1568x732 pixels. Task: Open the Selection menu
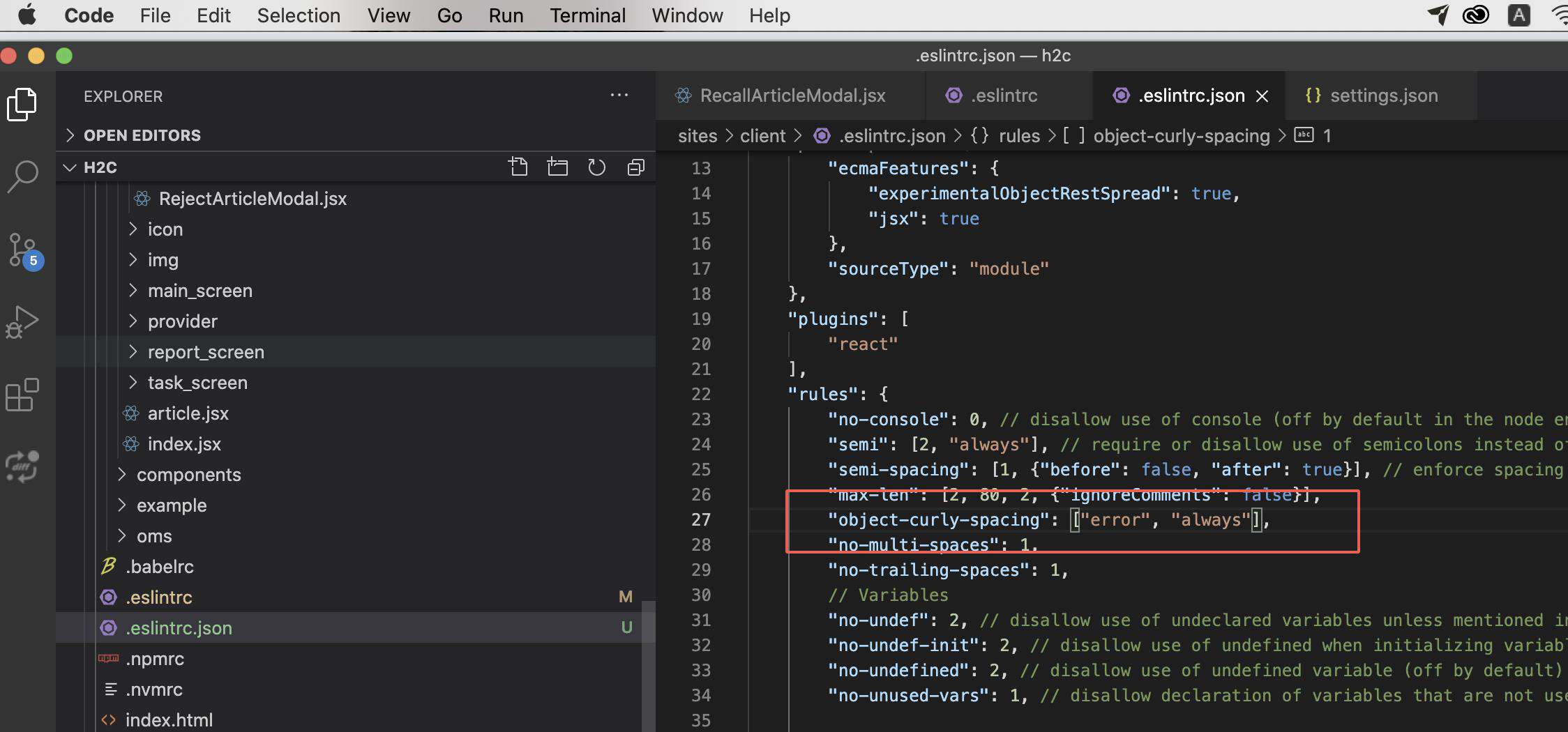(299, 15)
